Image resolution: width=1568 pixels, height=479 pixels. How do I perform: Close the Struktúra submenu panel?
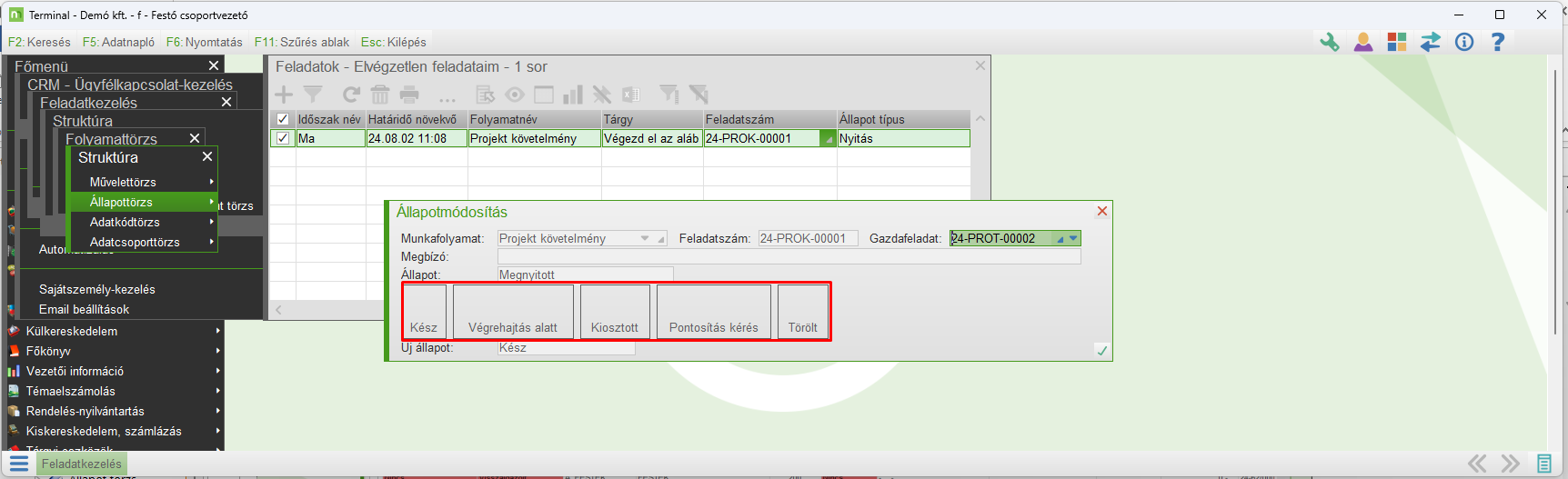207,156
